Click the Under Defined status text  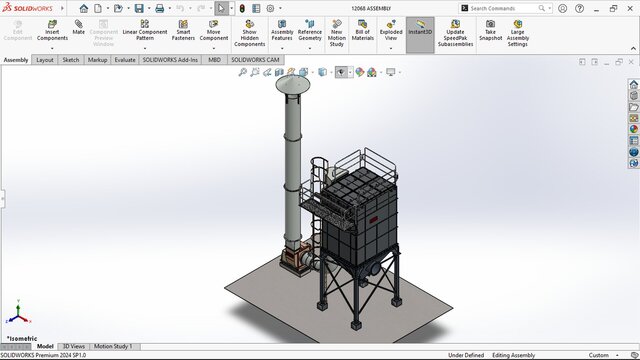466,355
